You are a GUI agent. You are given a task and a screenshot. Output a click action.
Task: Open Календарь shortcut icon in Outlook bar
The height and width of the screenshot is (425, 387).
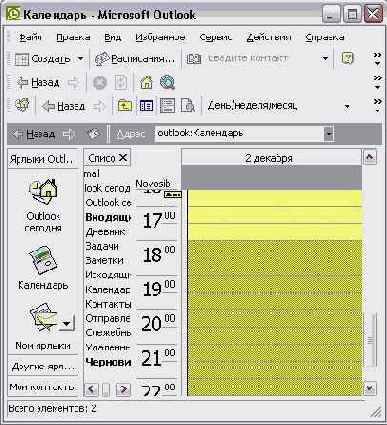(x=43, y=267)
